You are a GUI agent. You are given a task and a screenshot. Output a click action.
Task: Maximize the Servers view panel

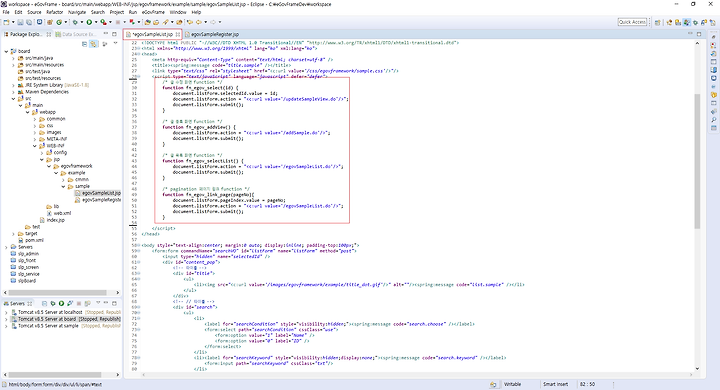[114, 303]
